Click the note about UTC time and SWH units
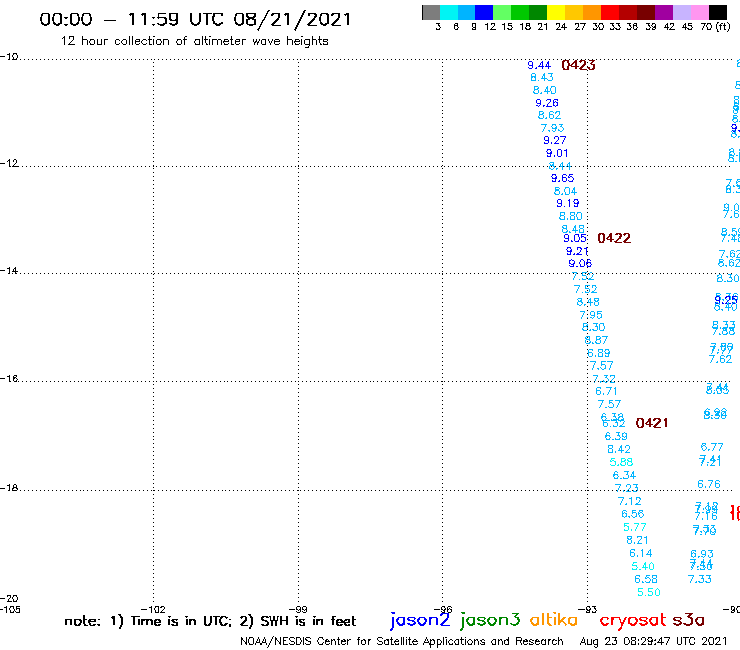 210,621
